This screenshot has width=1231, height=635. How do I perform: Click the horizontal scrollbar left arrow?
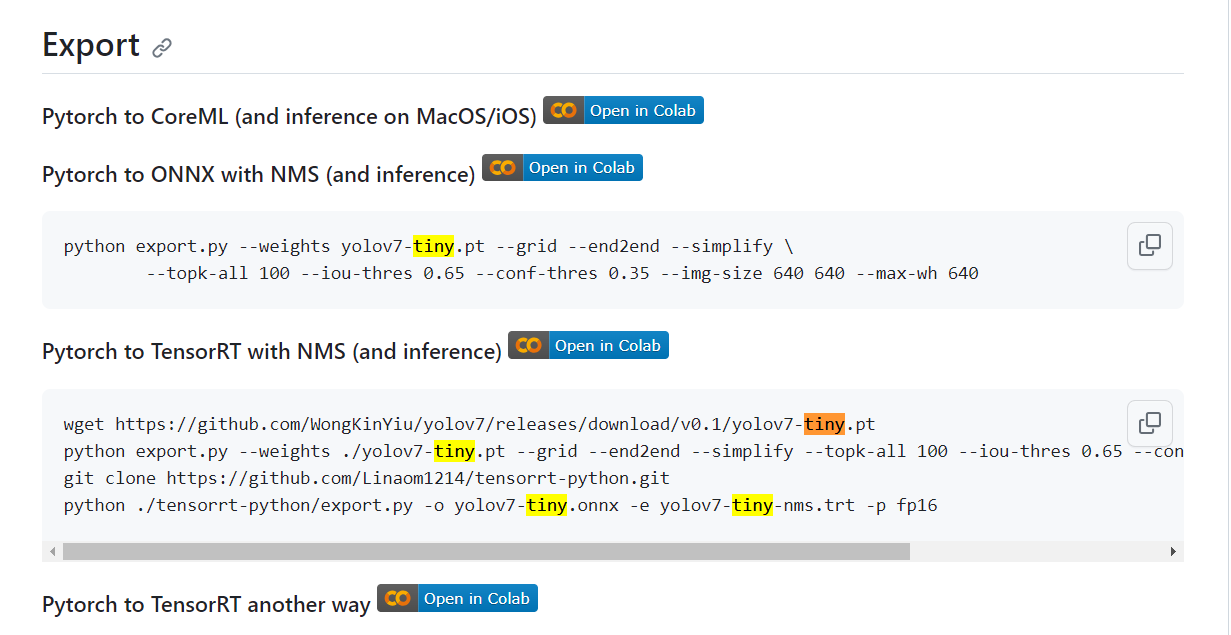pyautogui.click(x=52, y=552)
